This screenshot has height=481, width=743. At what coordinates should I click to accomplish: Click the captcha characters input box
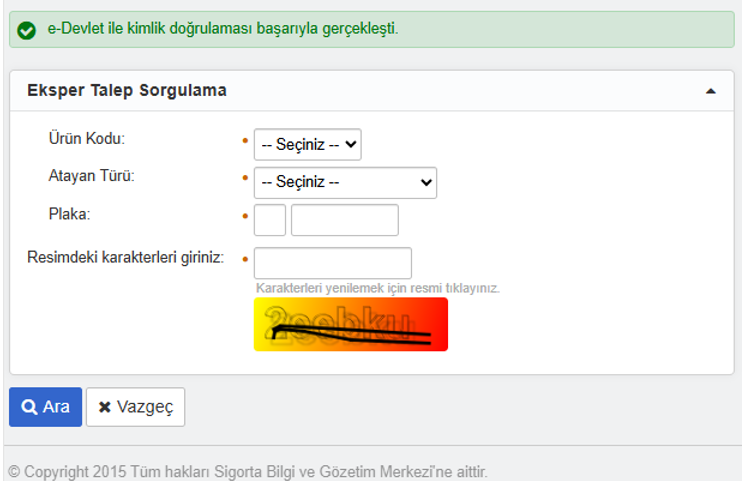[333, 263]
